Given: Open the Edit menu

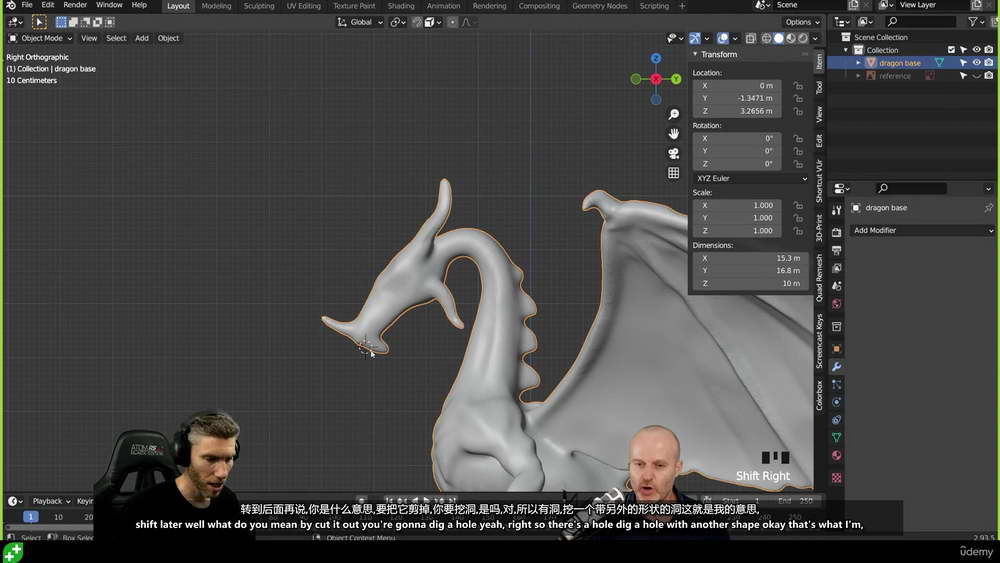Looking at the screenshot, I should point(48,5).
